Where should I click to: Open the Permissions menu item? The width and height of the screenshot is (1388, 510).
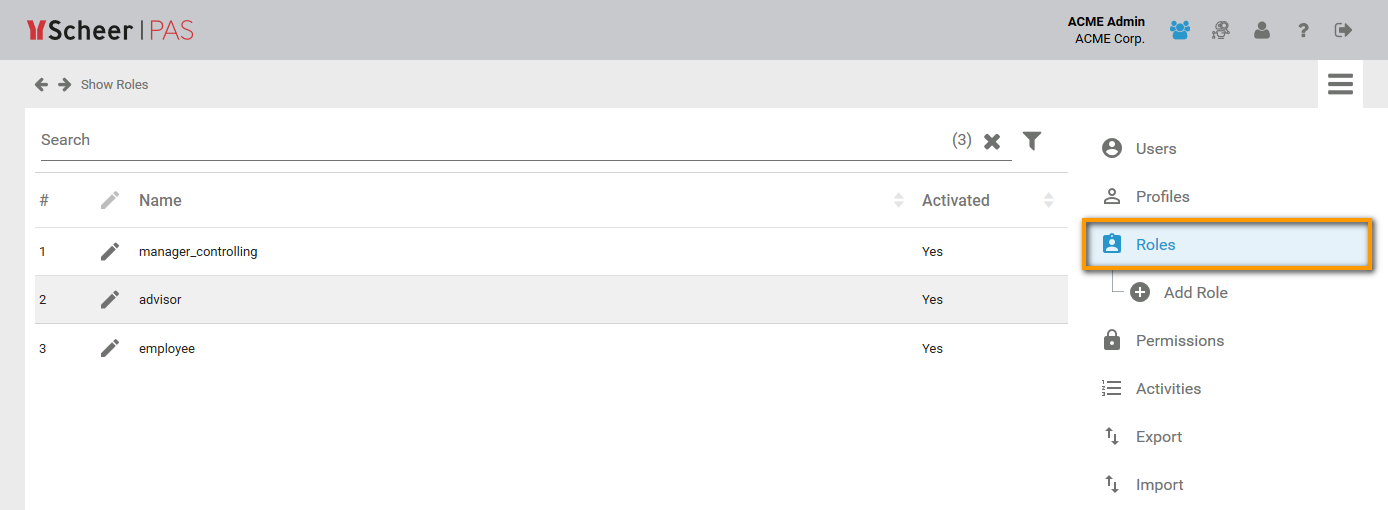coord(1179,340)
